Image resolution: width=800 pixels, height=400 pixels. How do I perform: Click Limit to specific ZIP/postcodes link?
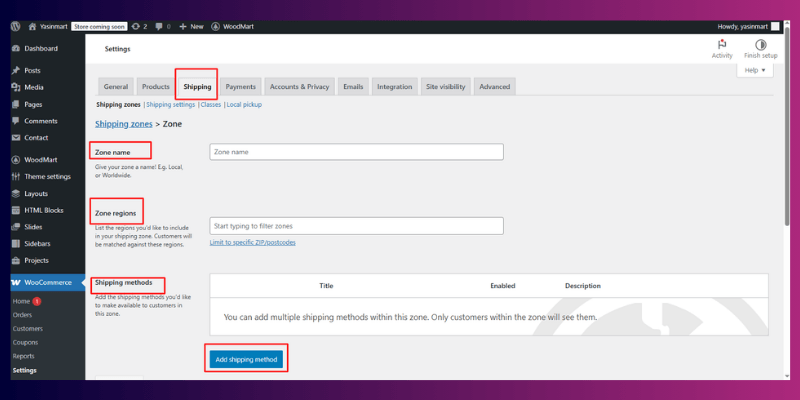tap(253, 242)
